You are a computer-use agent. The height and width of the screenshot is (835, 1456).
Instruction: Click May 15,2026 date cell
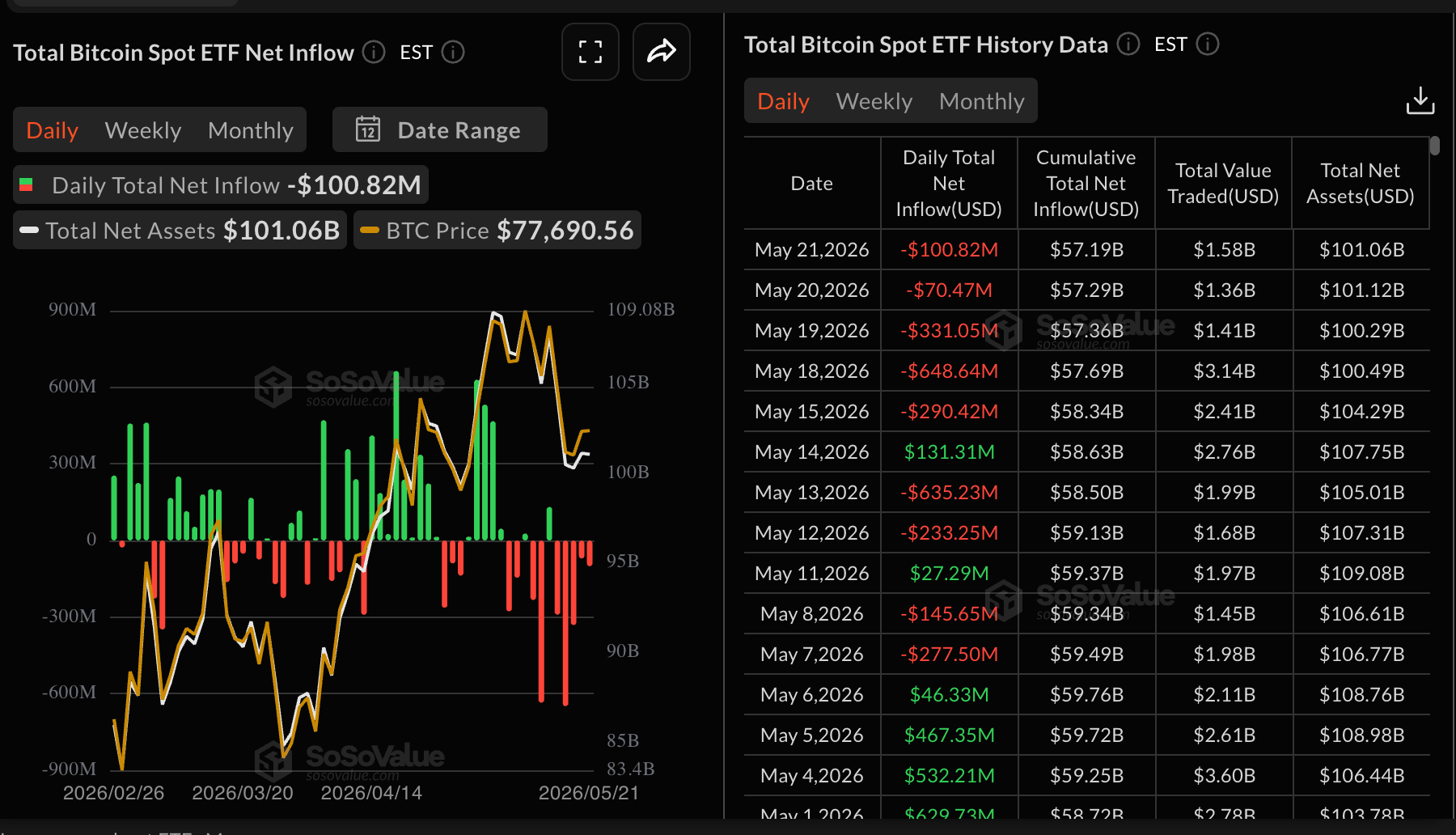(x=812, y=412)
